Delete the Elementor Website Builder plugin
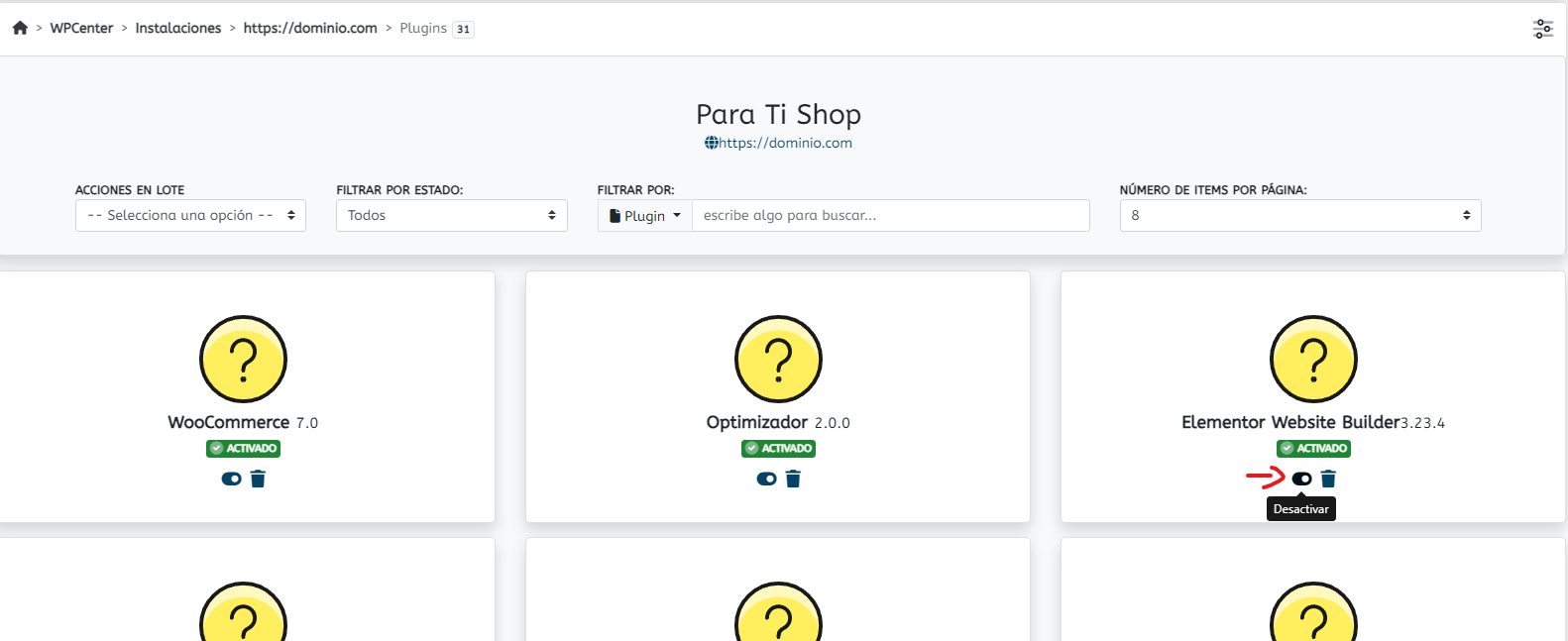Viewport: 1568px width, 641px height. click(1328, 479)
